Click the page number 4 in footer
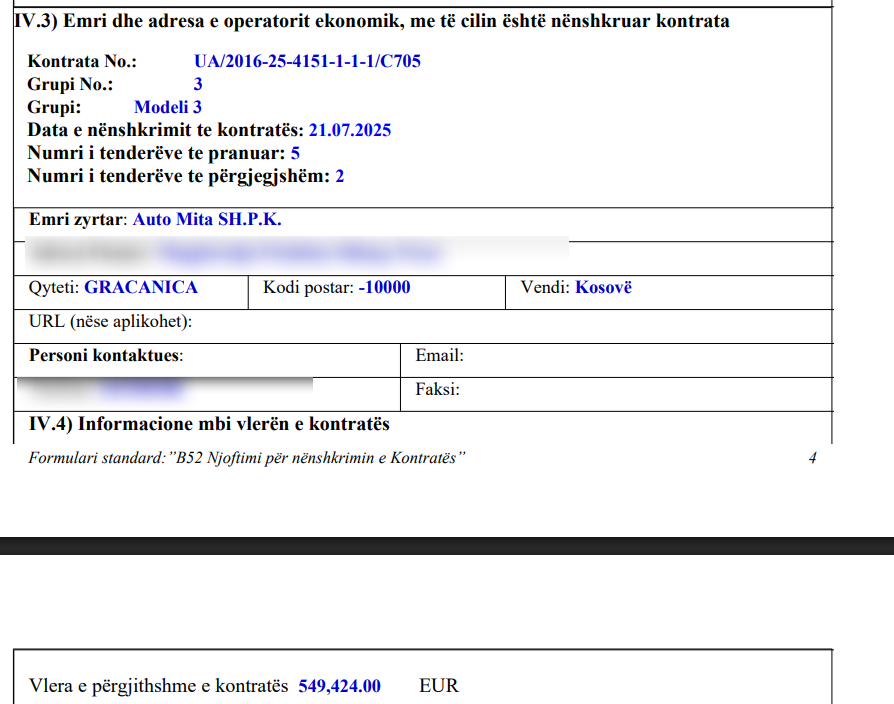The height and width of the screenshot is (704, 894). click(x=812, y=458)
